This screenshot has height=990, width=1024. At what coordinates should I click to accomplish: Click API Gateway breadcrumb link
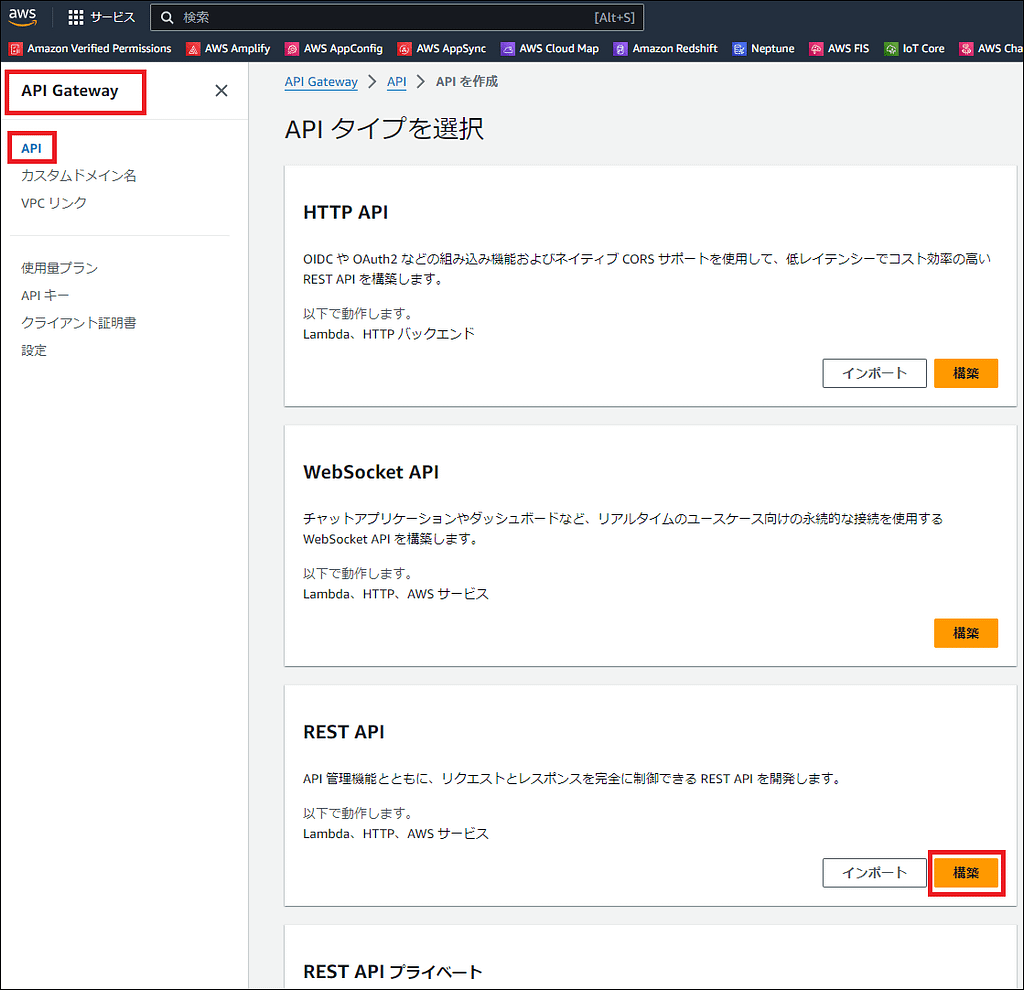click(x=321, y=82)
